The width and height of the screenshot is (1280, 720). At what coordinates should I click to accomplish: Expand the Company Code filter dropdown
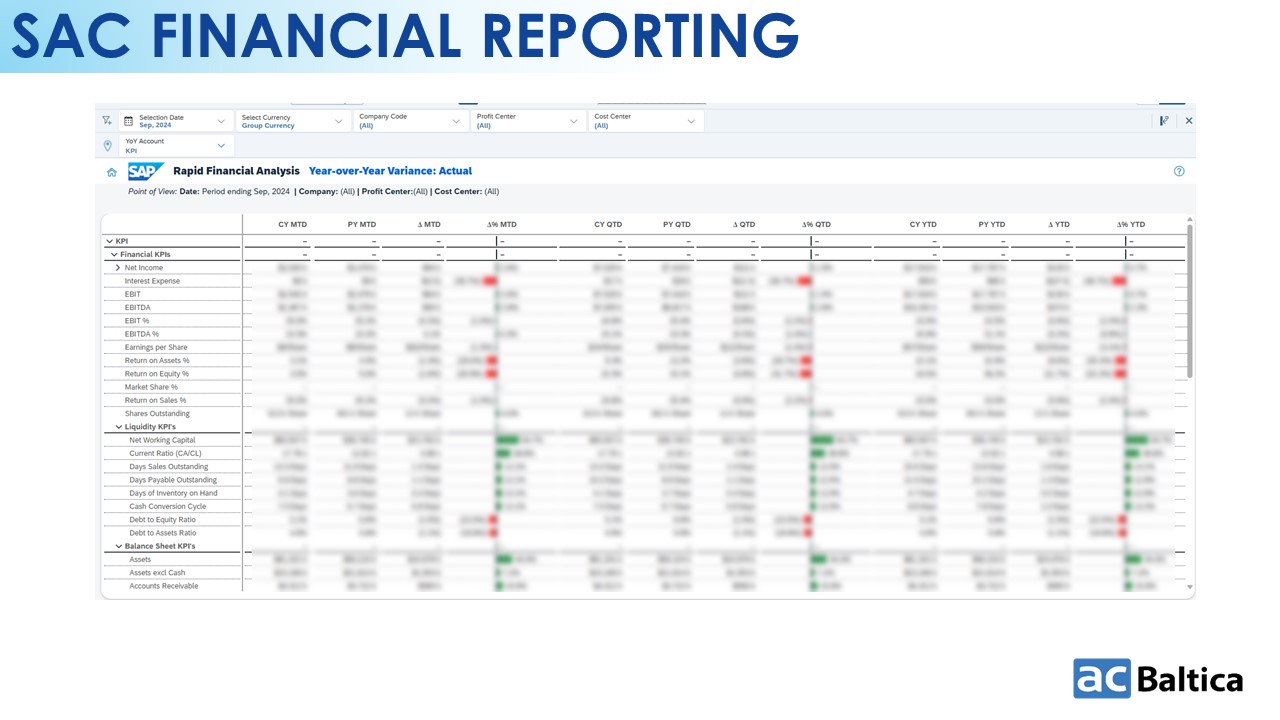click(456, 121)
